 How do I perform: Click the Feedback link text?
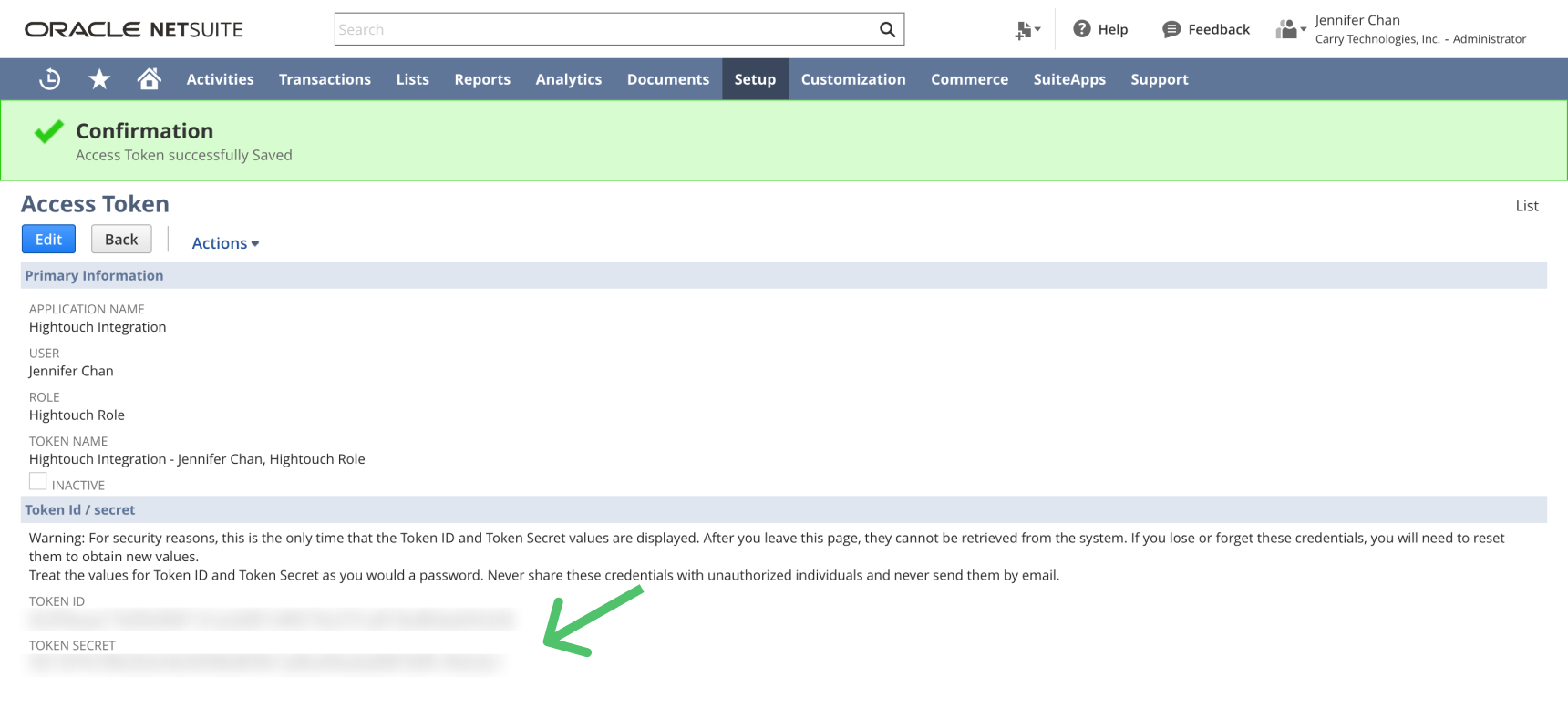coord(1219,29)
